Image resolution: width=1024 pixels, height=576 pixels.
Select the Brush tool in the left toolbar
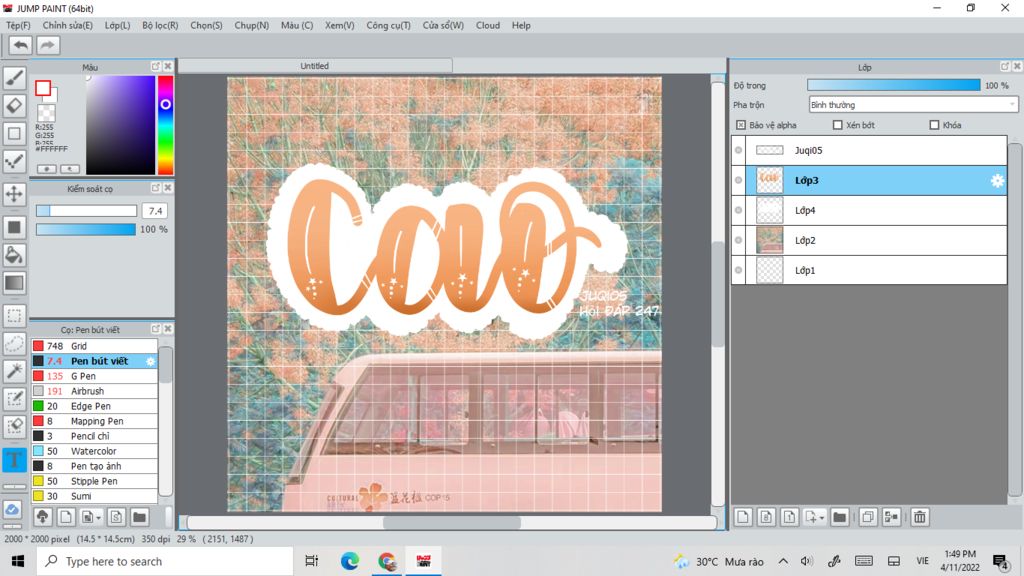[x=14, y=78]
